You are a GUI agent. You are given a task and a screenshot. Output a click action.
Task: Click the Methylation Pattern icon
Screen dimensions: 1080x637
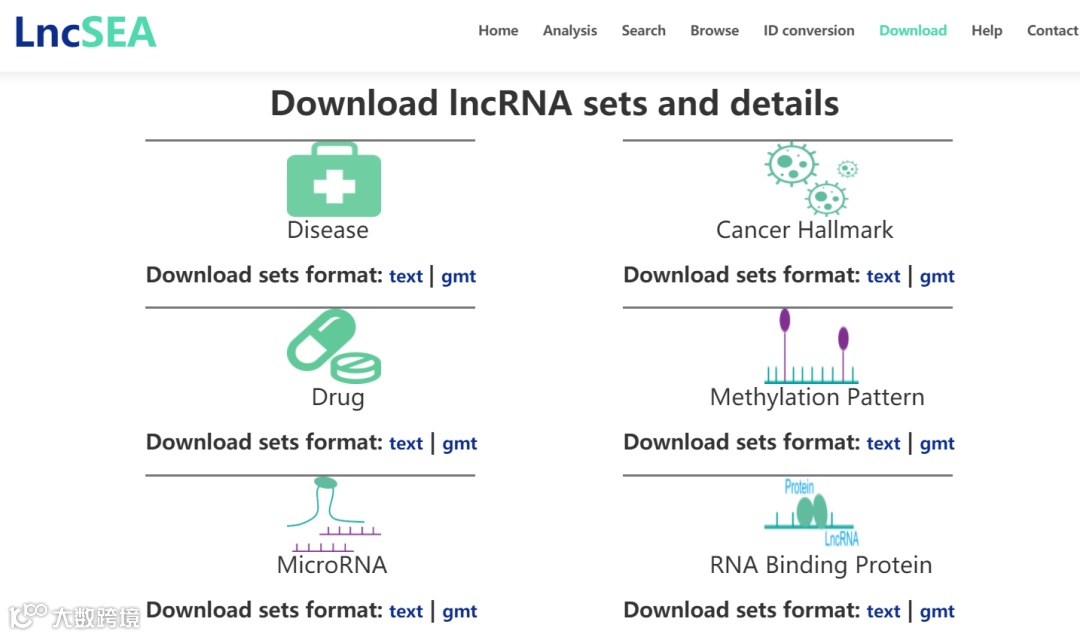click(812, 347)
